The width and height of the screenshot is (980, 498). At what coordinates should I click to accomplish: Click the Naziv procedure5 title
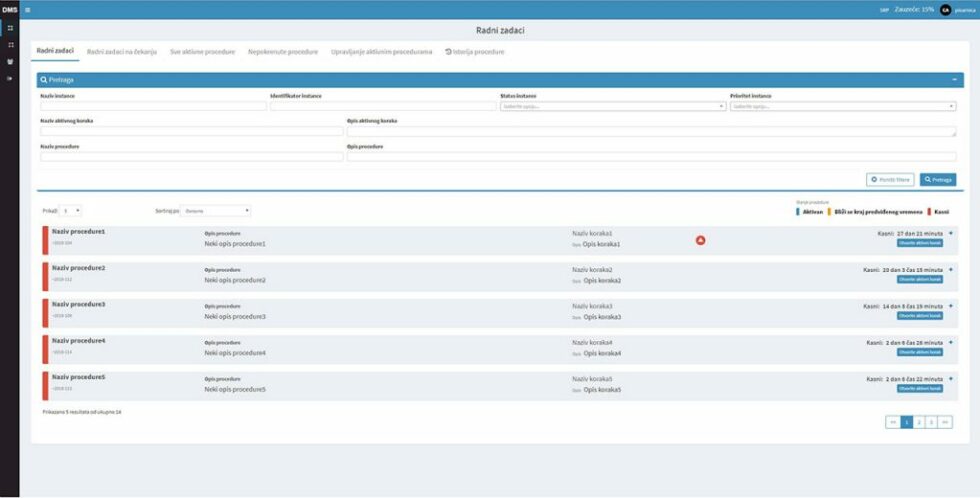pyautogui.click(x=79, y=377)
